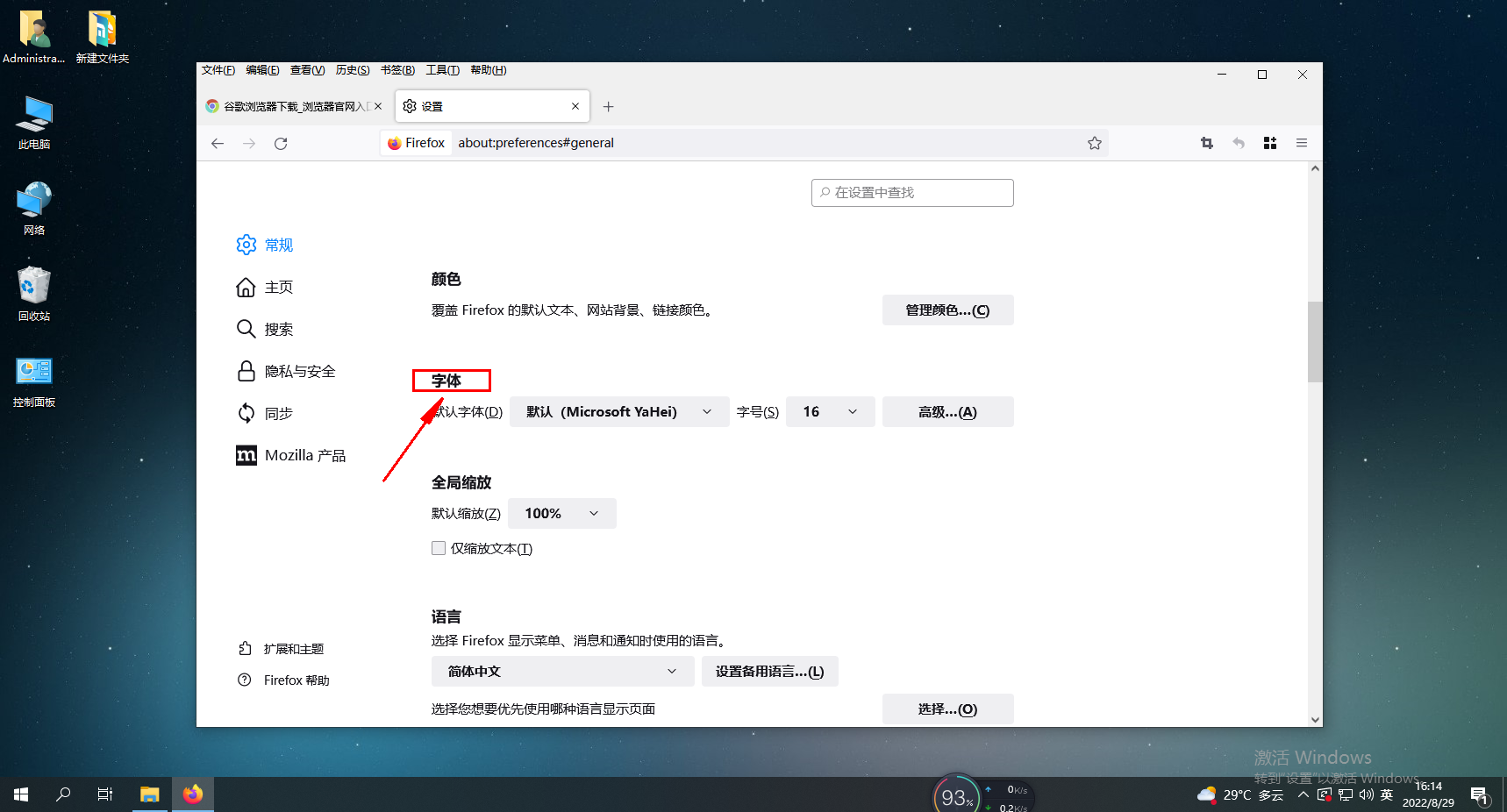Open 编辑 menu
Image resolution: width=1507 pixels, height=812 pixels.
(263, 70)
